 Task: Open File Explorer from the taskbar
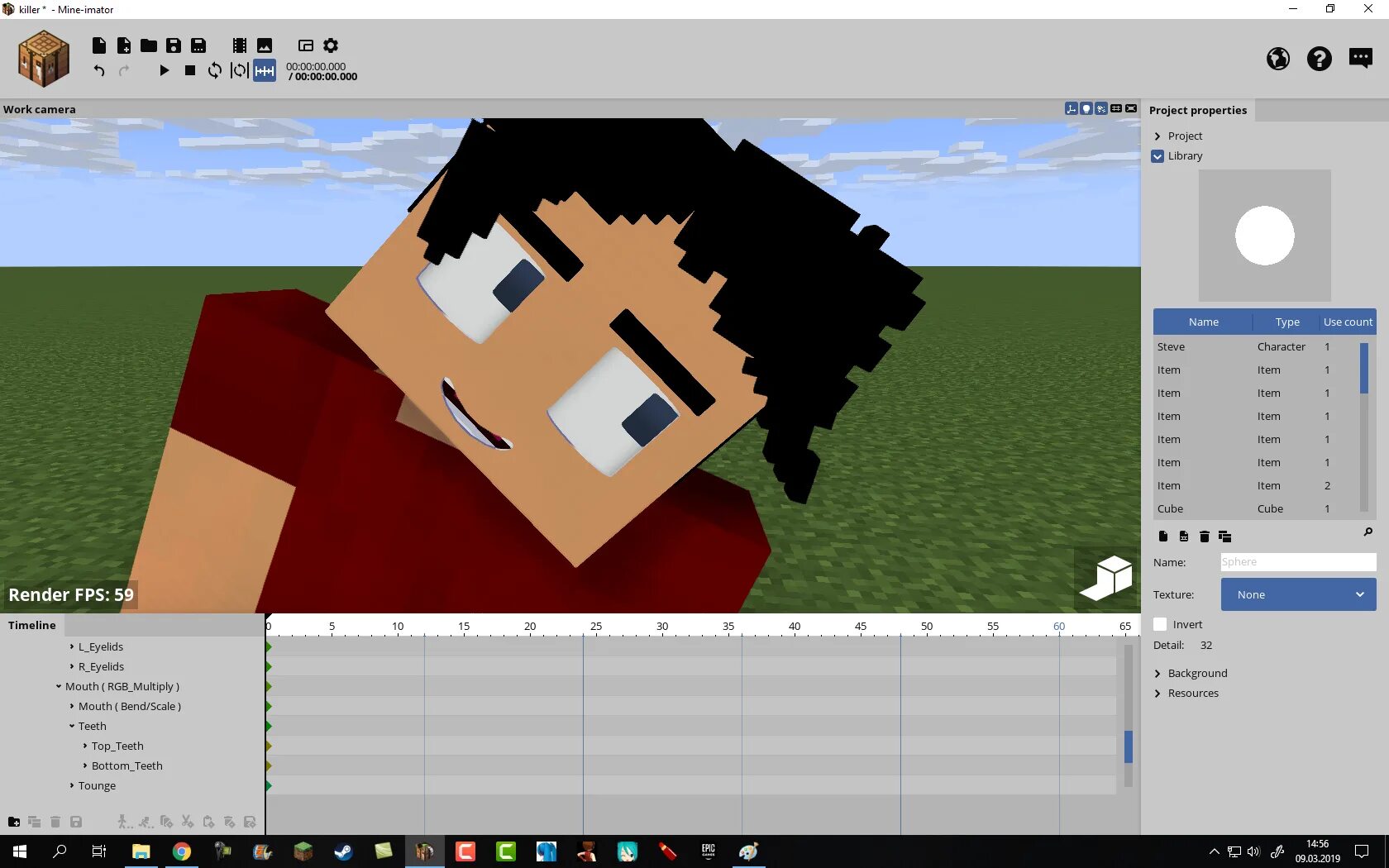pyautogui.click(x=141, y=851)
